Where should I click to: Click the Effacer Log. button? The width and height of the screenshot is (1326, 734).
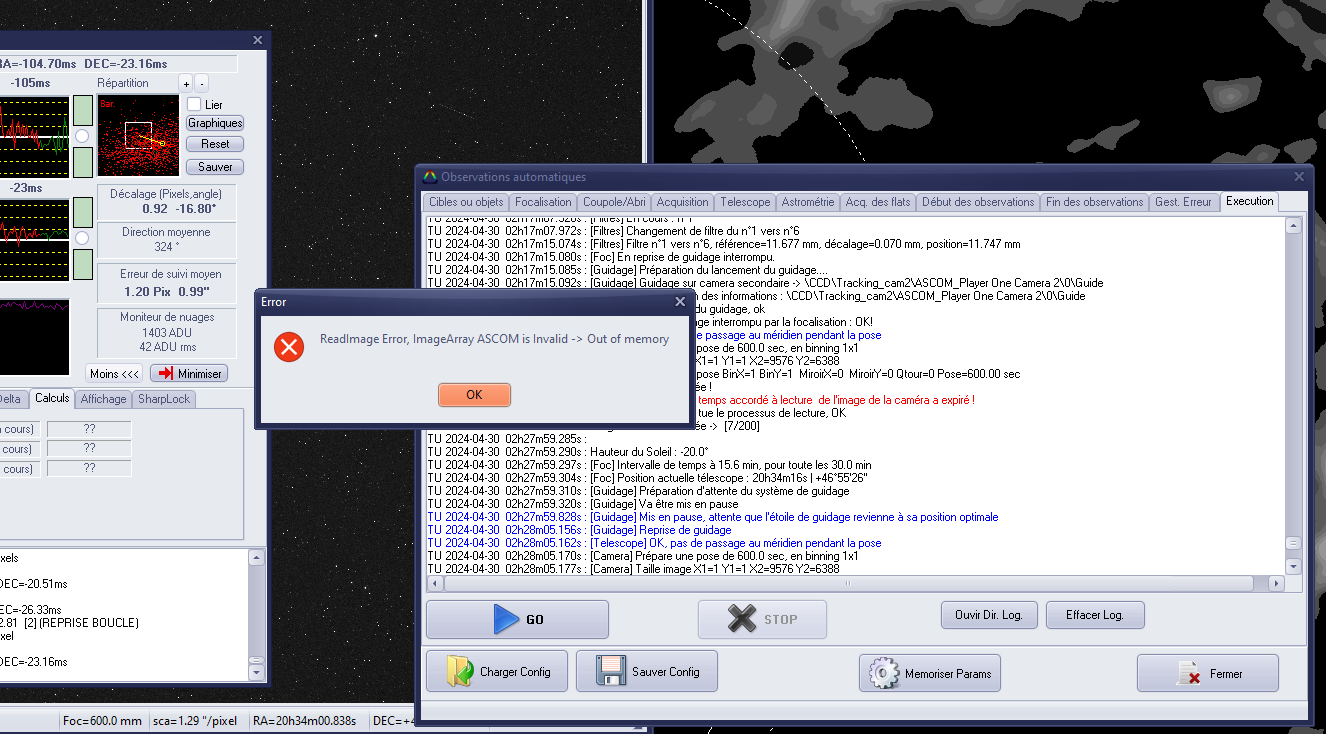pos(1094,615)
